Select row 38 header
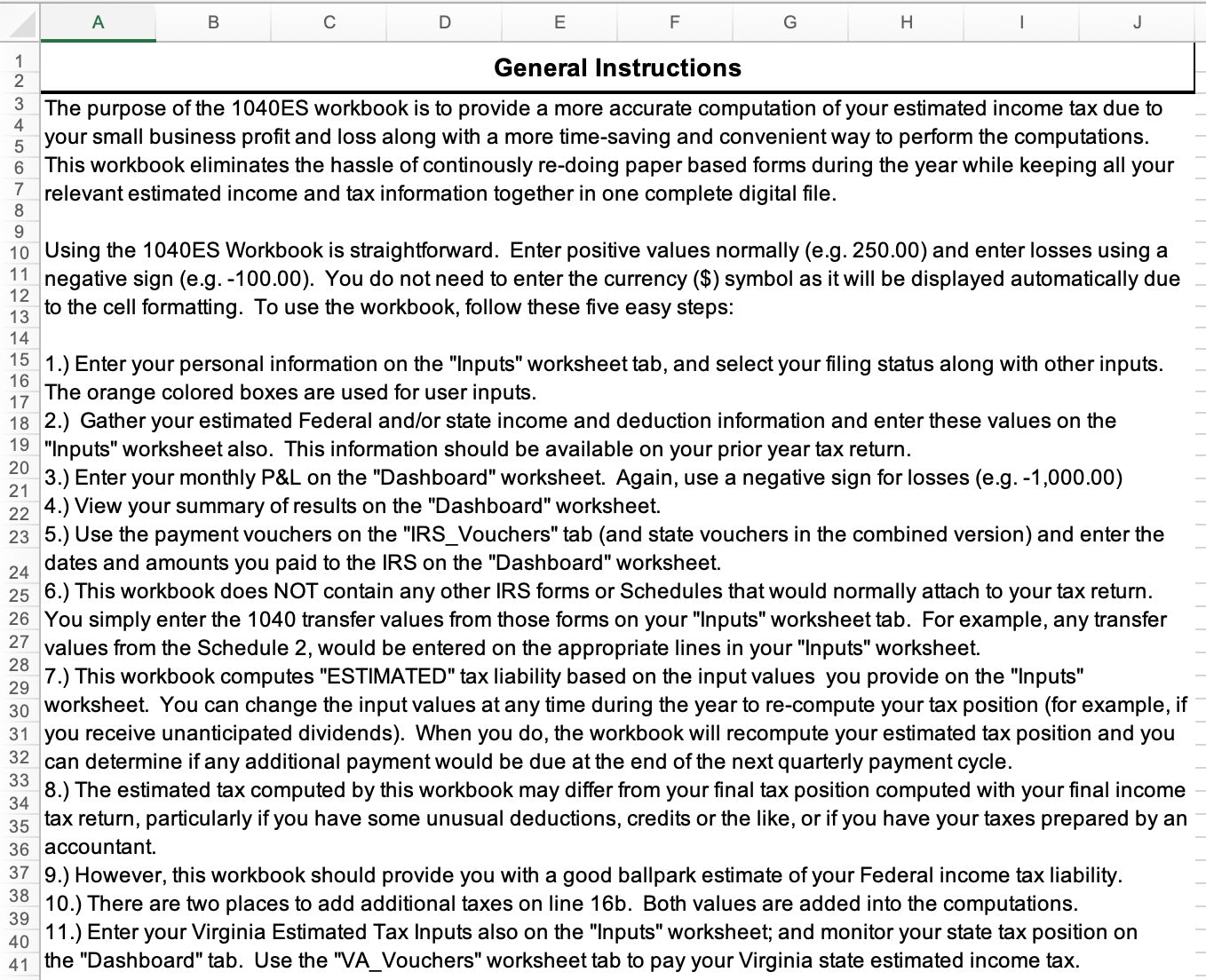The width and height of the screenshot is (1206, 980). 20,895
